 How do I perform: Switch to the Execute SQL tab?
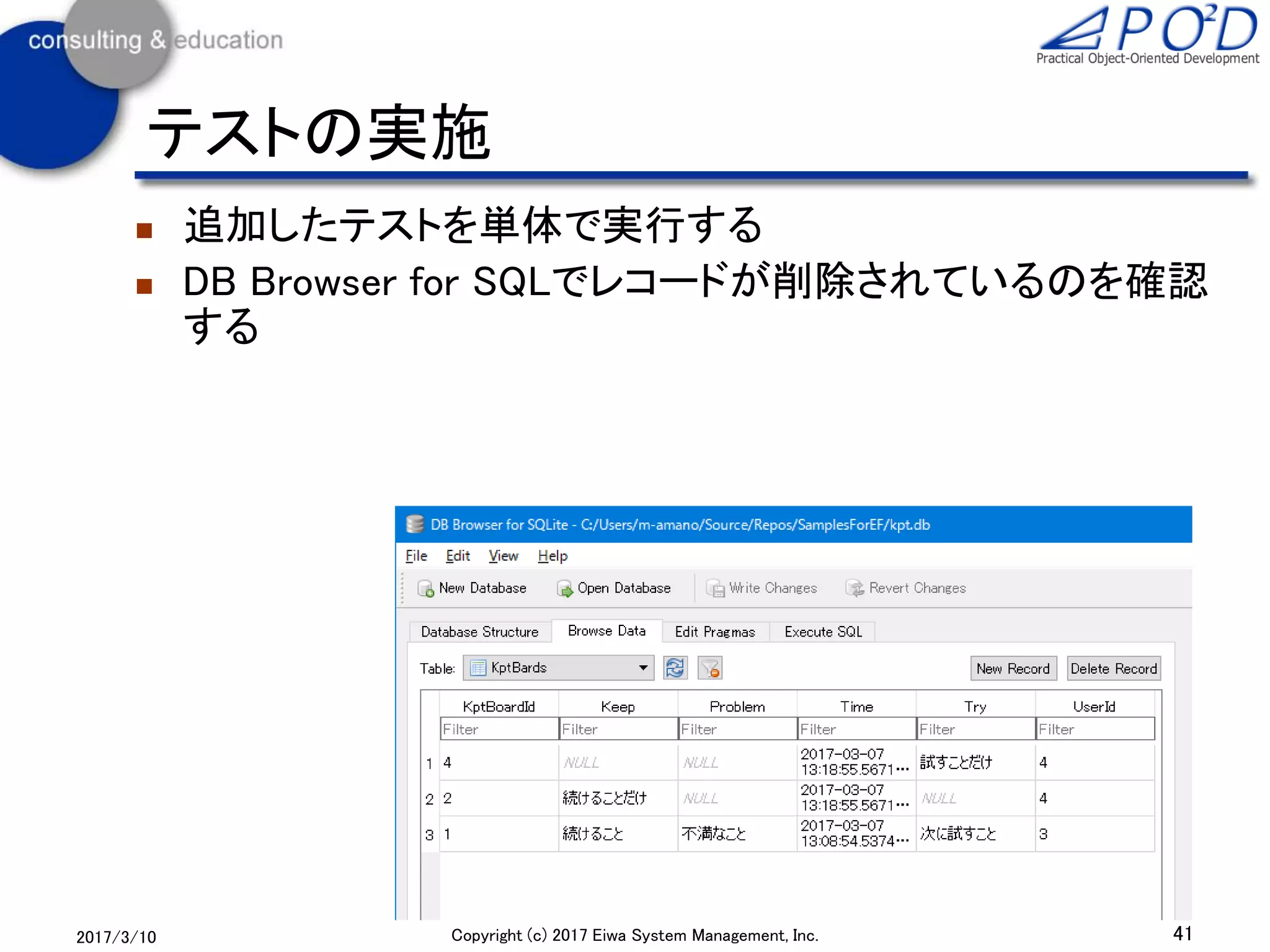pyautogui.click(x=823, y=632)
